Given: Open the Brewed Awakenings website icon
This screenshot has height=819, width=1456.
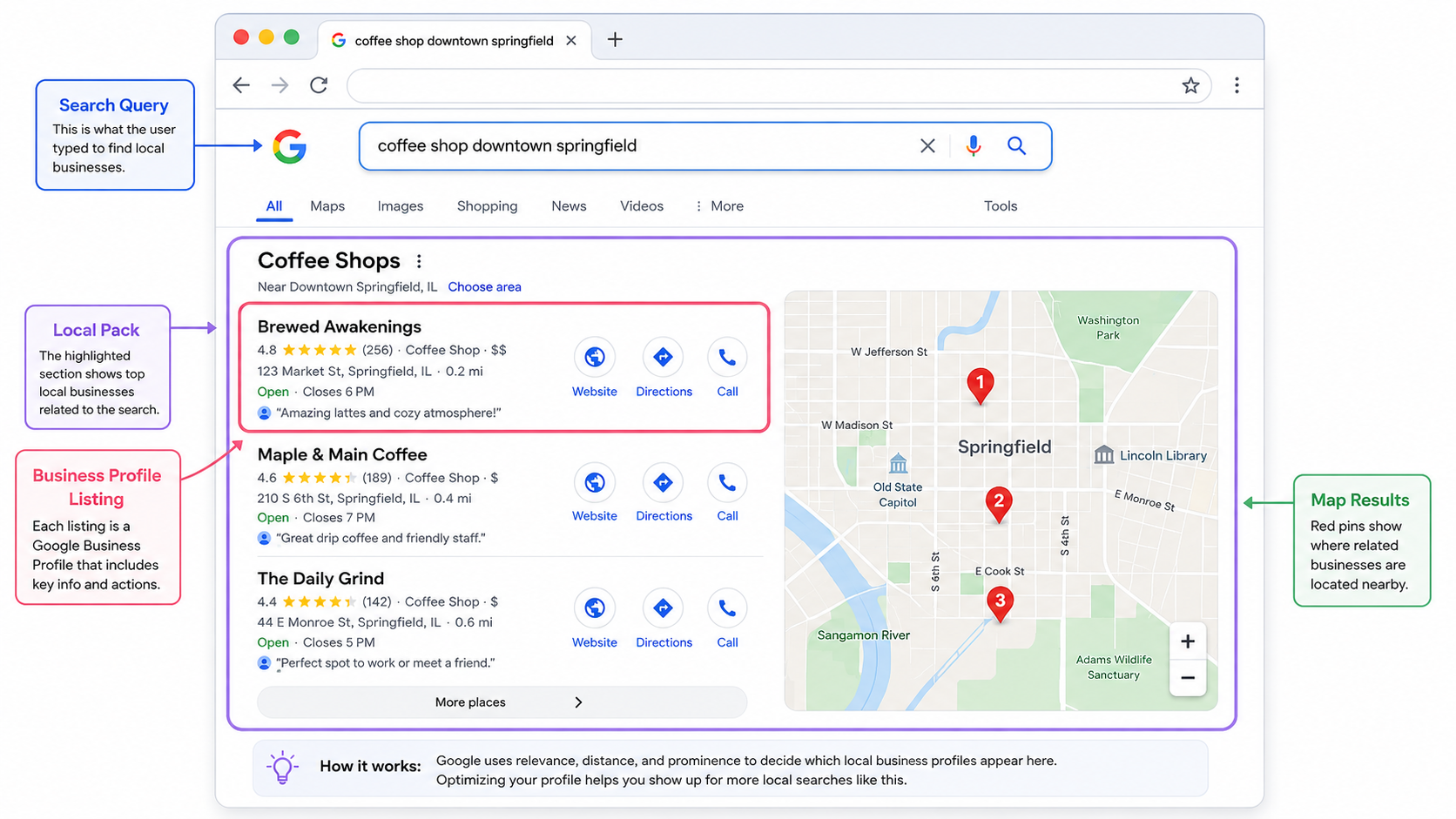Looking at the screenshot, I should coord(595,357).
